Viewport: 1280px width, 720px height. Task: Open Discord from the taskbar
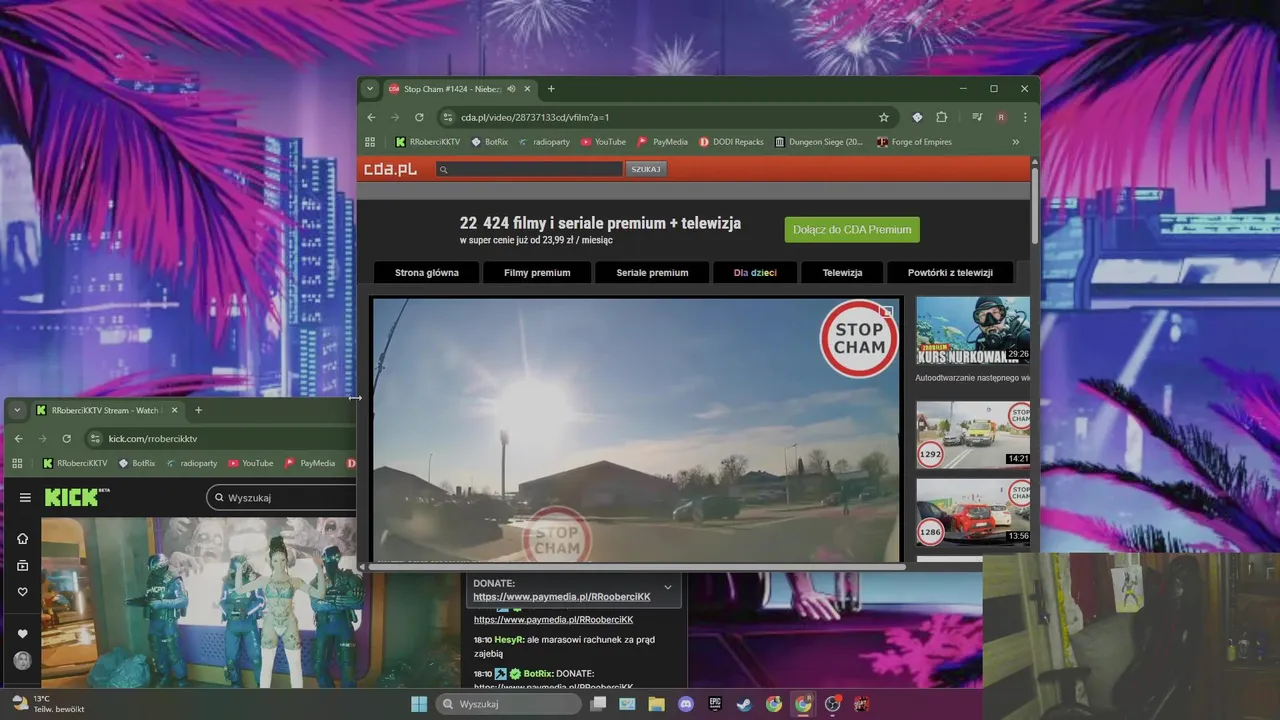[x=686, y=704]
